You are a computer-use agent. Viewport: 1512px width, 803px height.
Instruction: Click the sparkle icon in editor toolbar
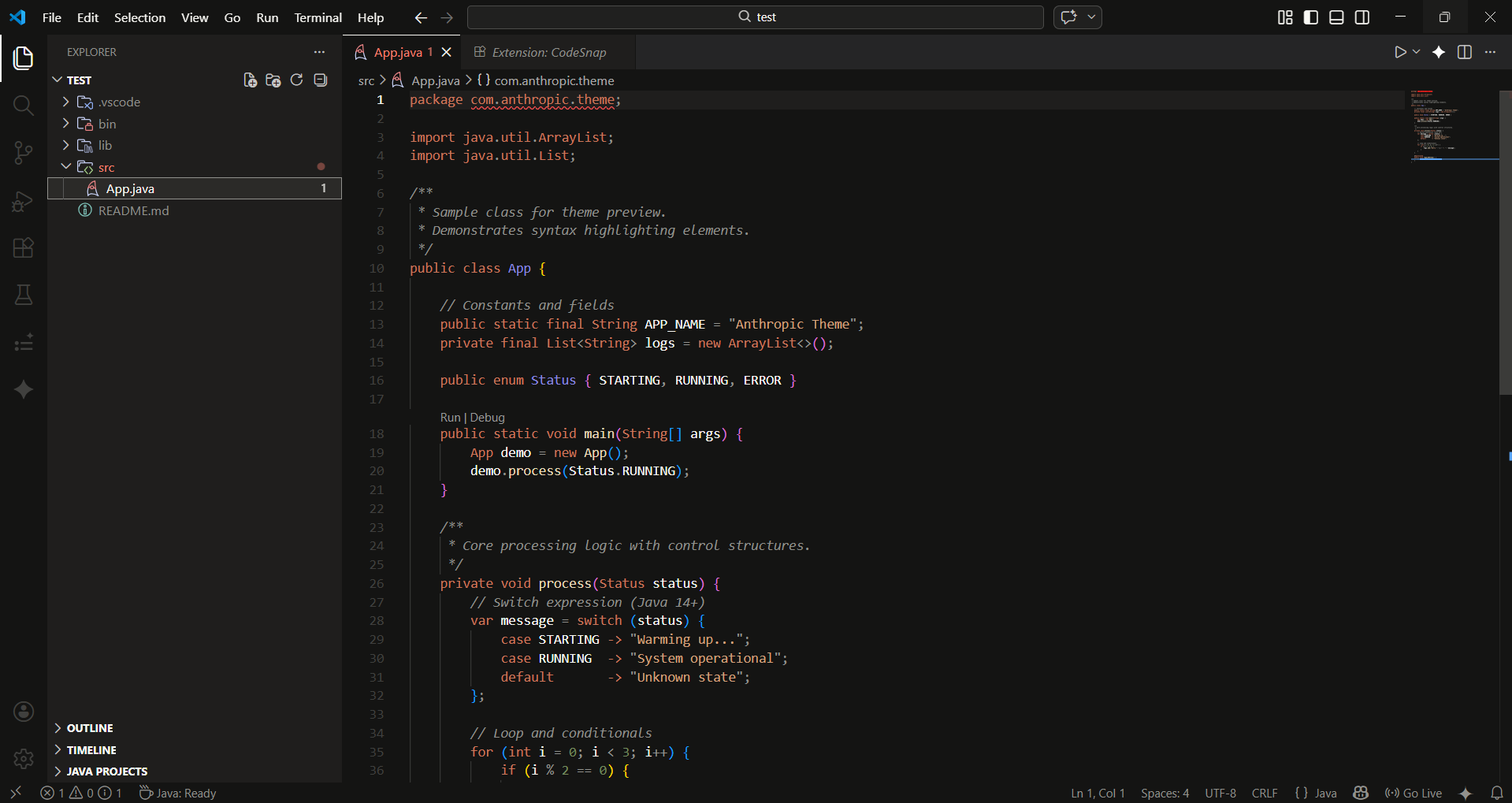(1439, 52)
